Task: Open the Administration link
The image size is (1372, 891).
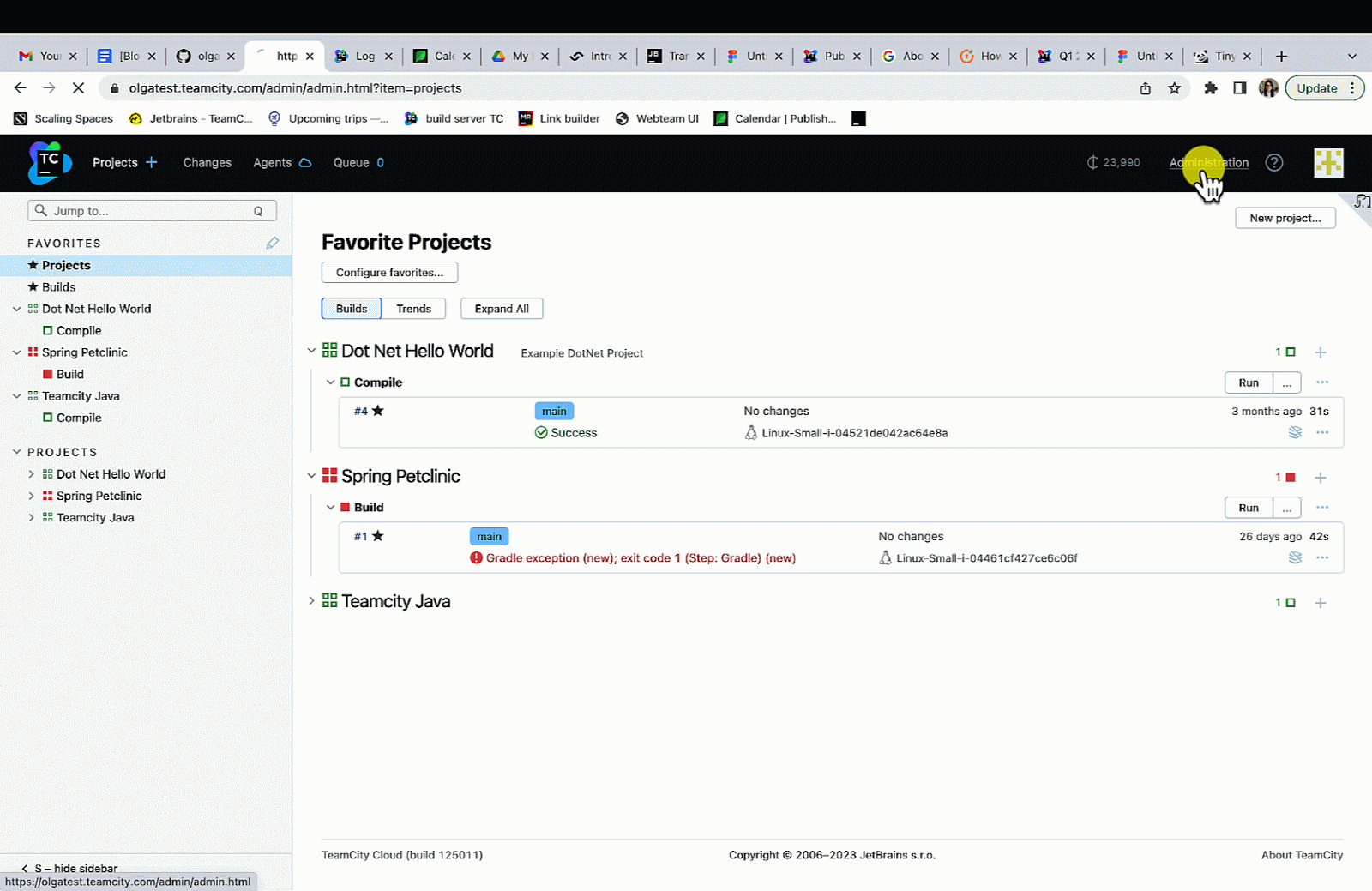Action: (x=1208, y=162)
